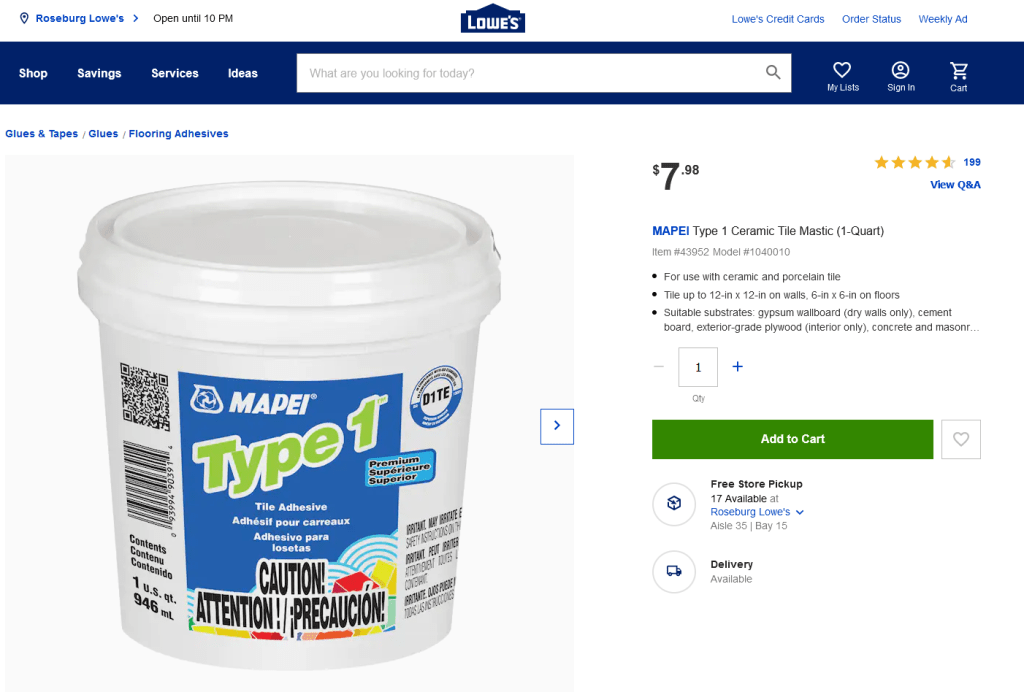The image size is (1024, 692).
Task: Open My Lists heart icon
Action: (x=842, y=70)
